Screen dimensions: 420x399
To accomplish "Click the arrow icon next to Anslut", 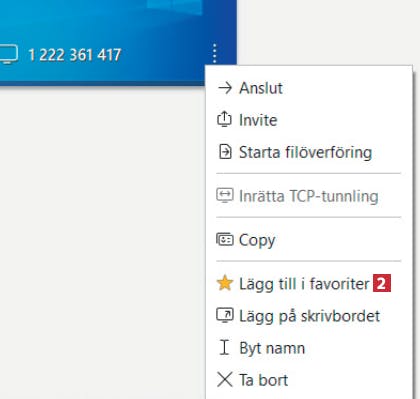I will (x=225, y=88).
